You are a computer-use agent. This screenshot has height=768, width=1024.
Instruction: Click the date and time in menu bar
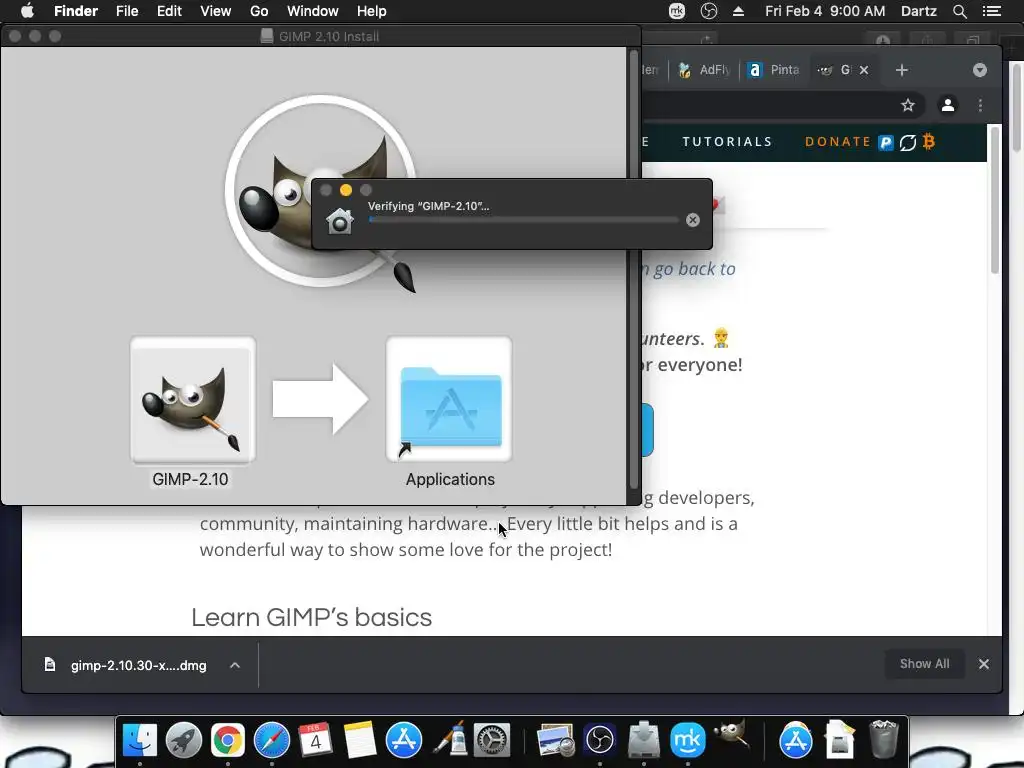(825, 11)
